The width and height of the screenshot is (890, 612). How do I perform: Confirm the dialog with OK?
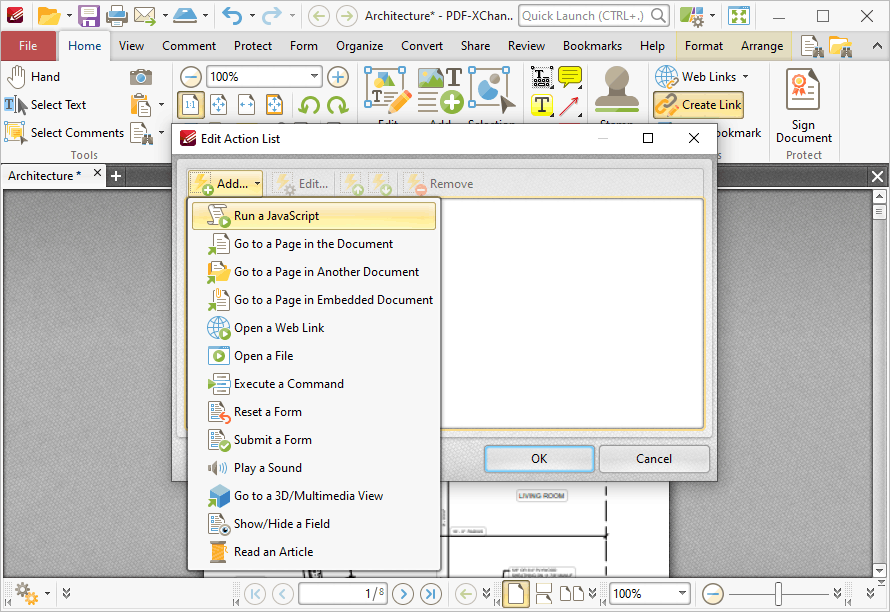click(539, 459)
